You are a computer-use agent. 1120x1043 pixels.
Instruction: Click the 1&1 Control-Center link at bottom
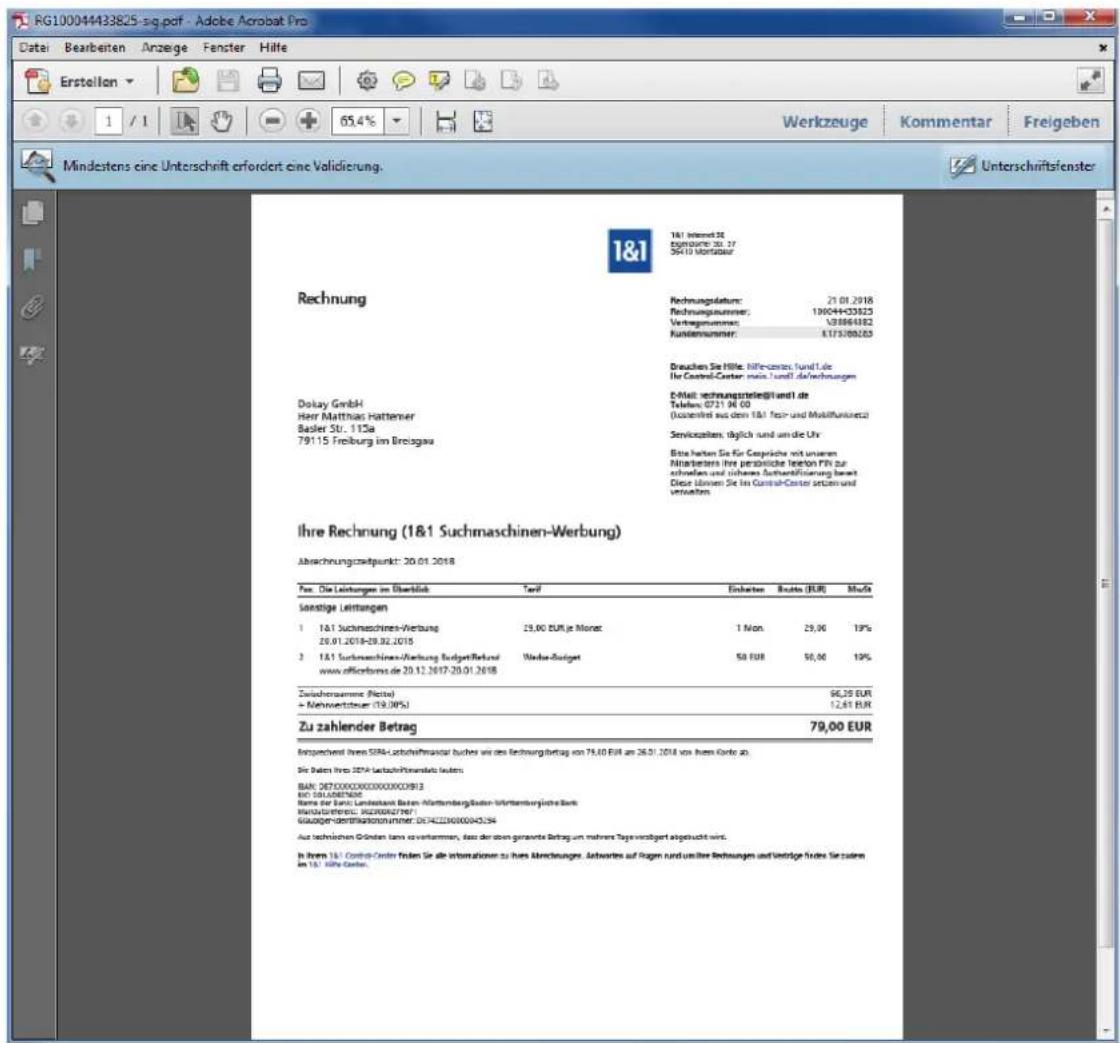point(363,855)
